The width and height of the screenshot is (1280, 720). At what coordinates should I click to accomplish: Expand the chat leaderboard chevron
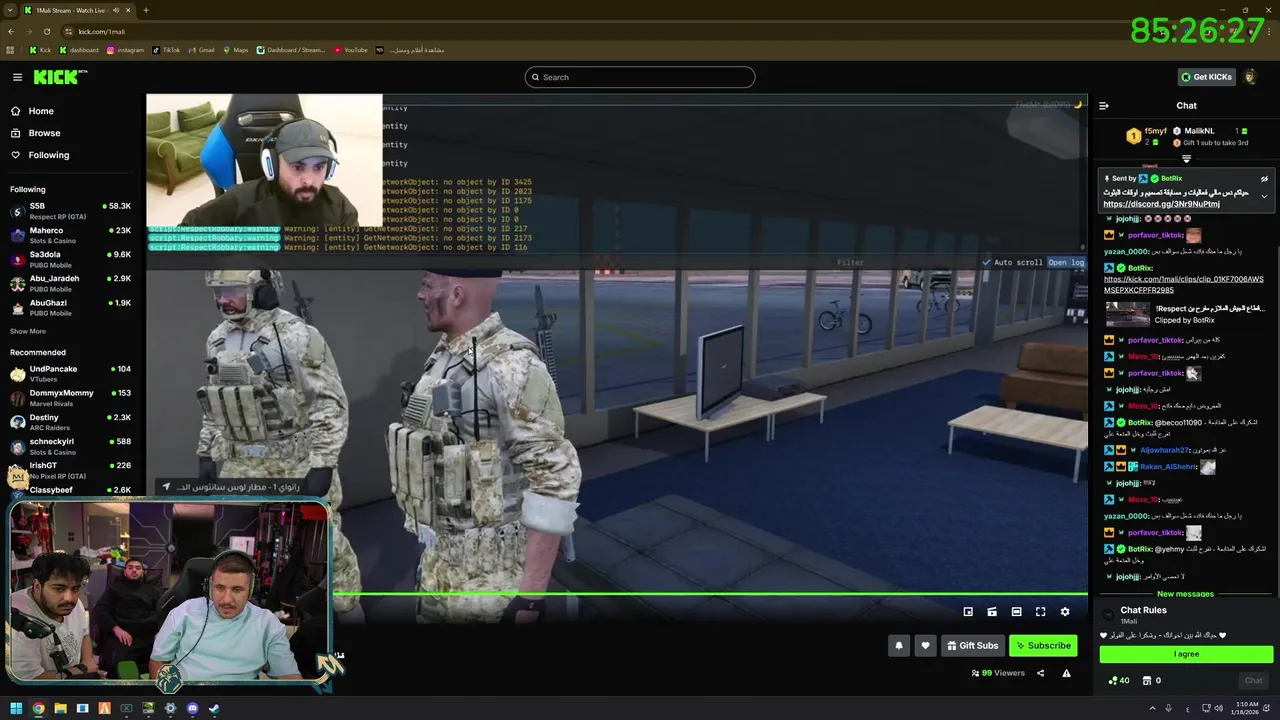click(x=1187, y=159)
